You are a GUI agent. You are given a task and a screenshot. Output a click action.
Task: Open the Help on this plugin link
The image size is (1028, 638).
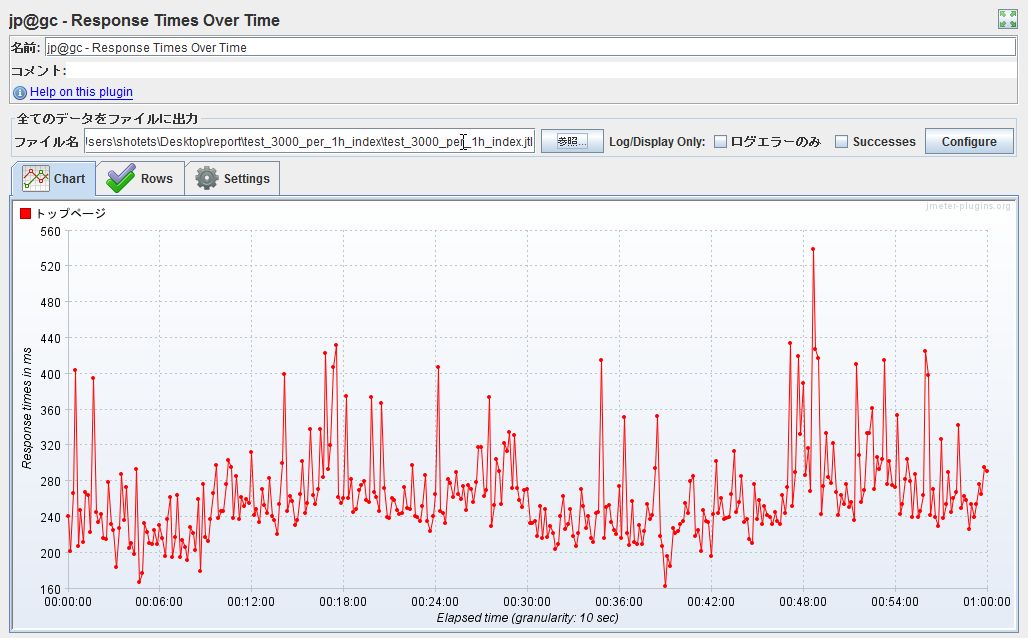pyautogui.click(x=80, y=92)
